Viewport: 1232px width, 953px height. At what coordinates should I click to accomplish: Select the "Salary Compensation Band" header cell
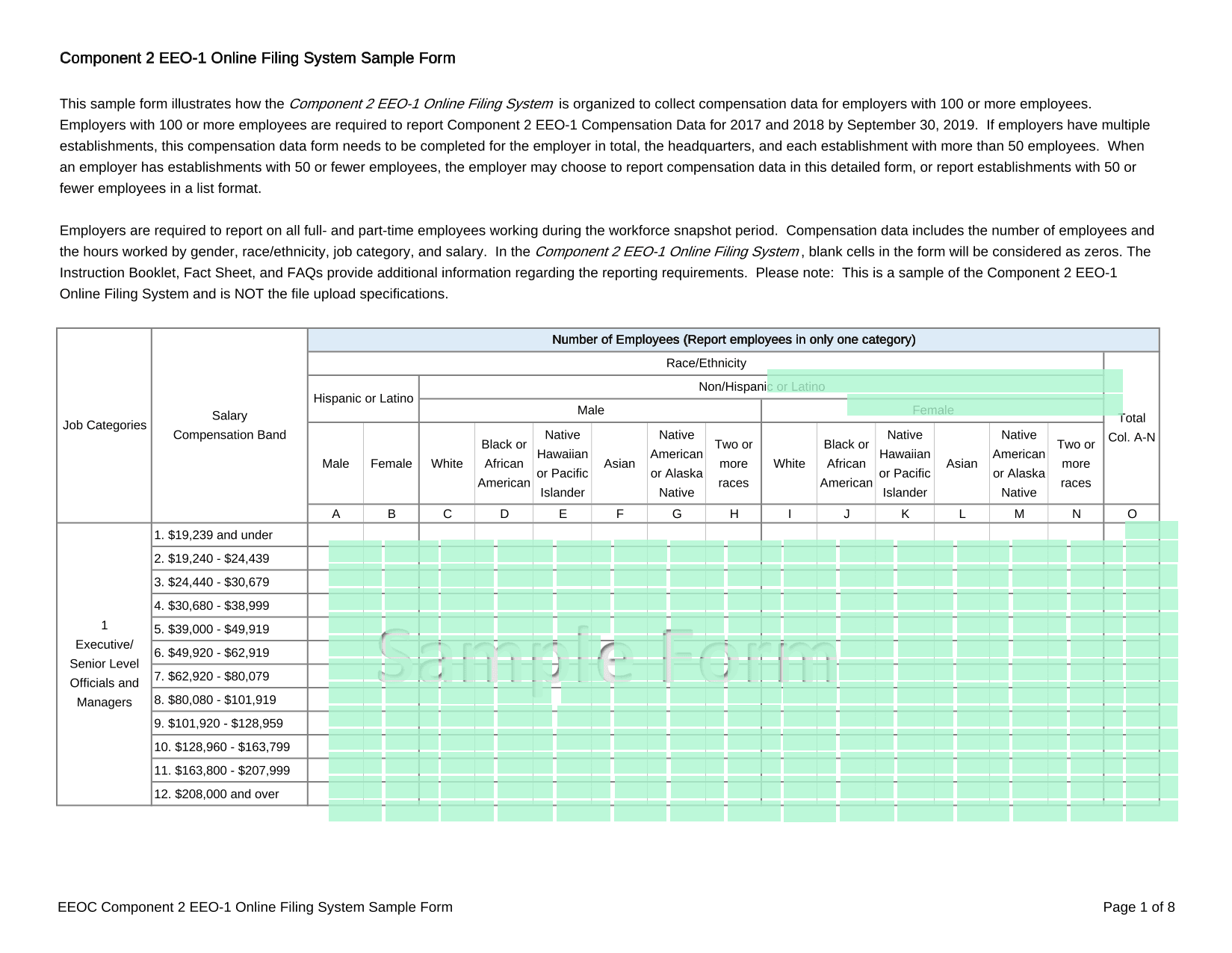click(229, 425)
